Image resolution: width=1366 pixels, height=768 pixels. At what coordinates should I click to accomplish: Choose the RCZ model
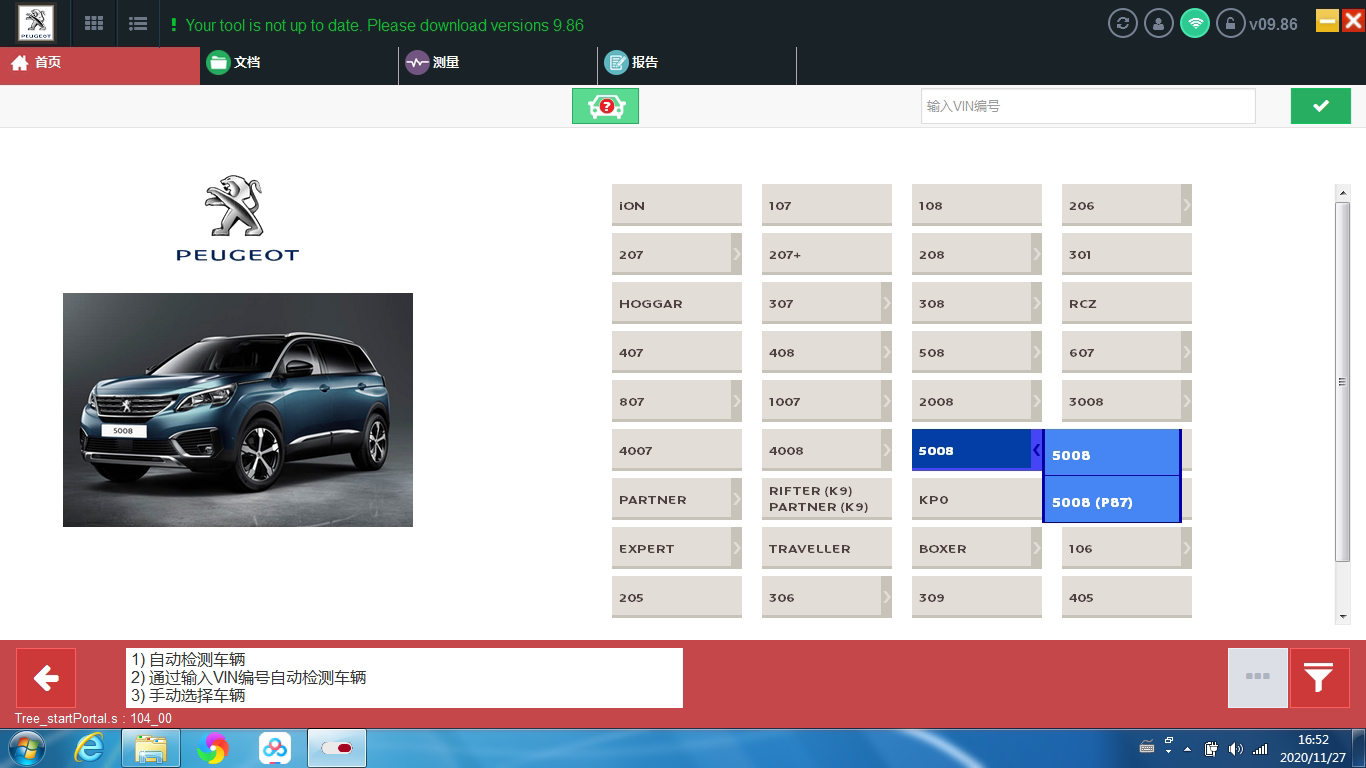click(1127, 303)
